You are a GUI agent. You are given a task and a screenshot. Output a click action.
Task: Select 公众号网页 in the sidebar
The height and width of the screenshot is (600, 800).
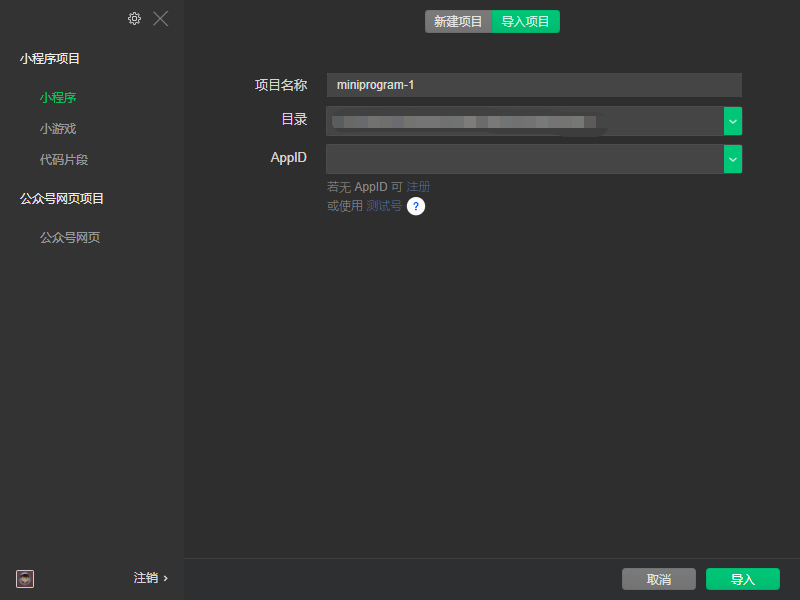point(70,237)
